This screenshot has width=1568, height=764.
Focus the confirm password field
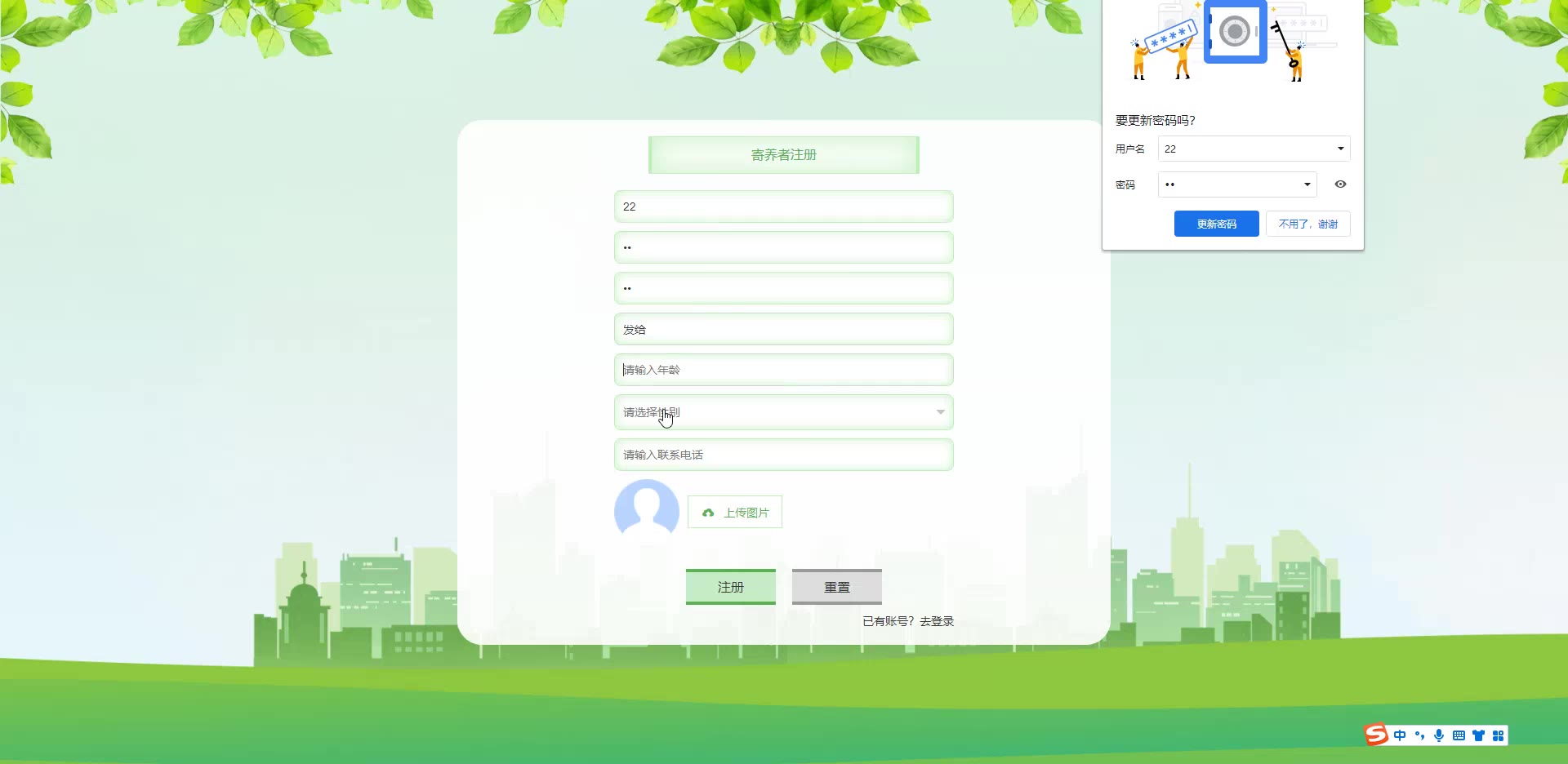[783, 288]
